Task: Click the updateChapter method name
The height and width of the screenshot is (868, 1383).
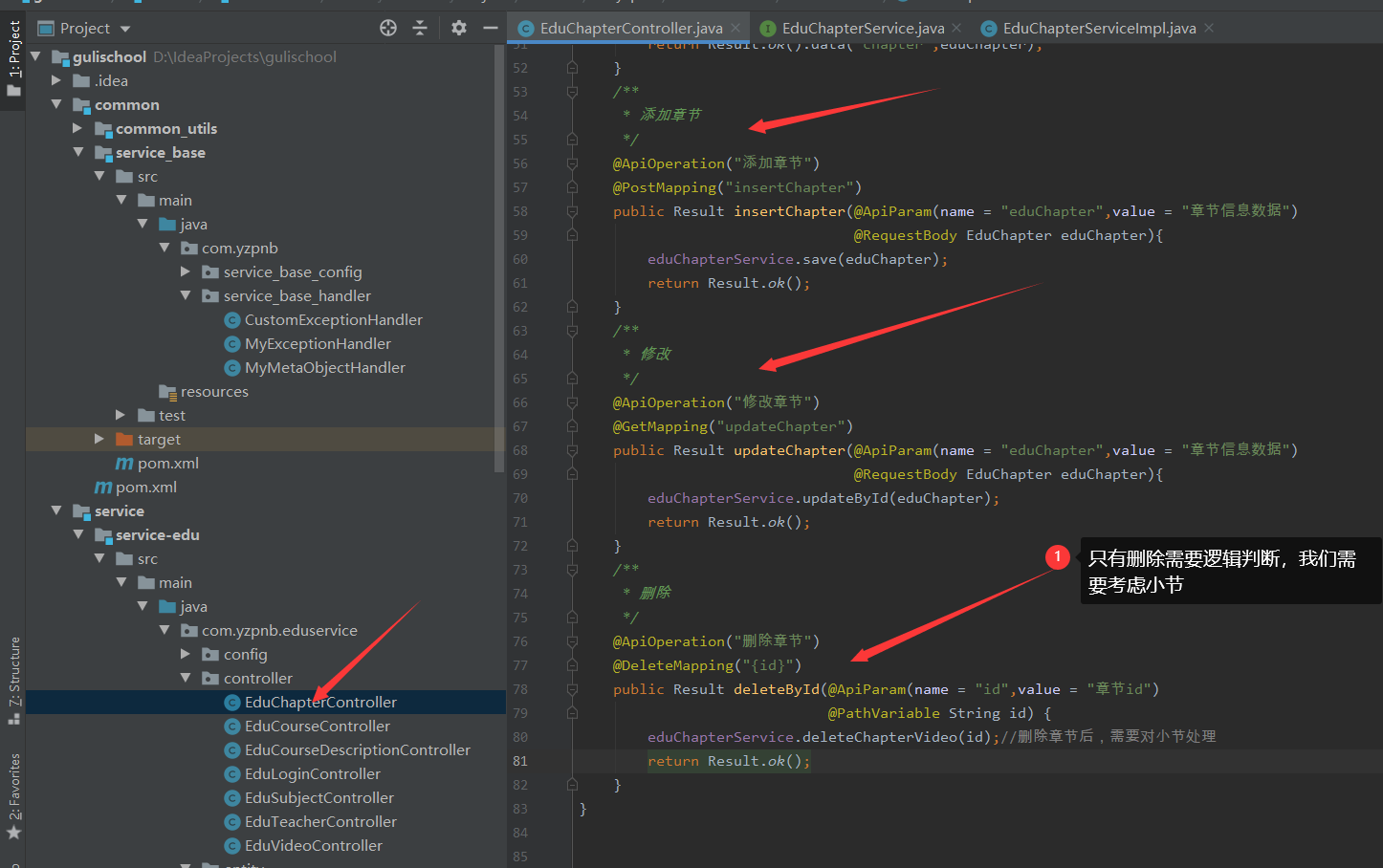Action: (x=790, y=450)
